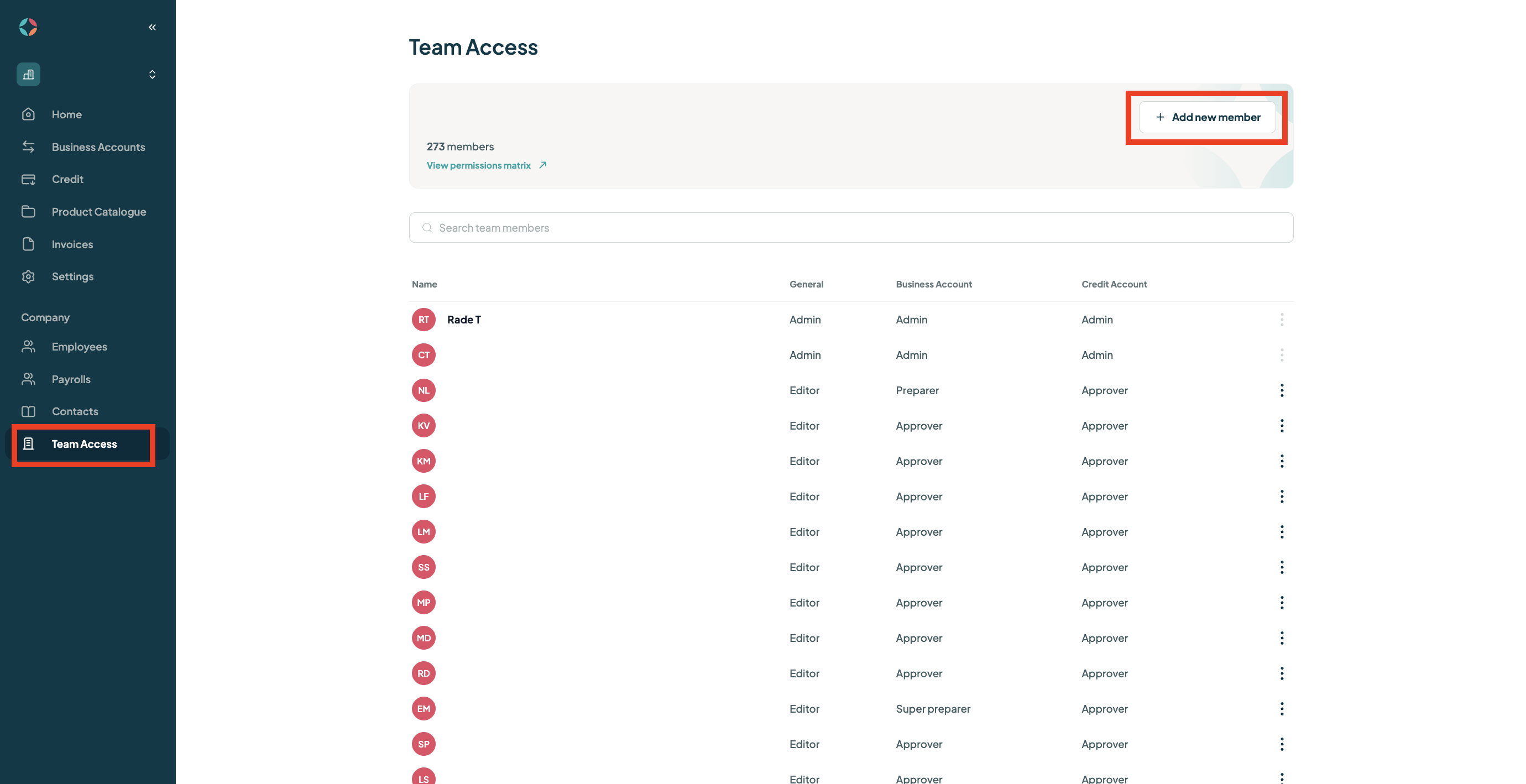This screenshot has height=784, width=1526.
Task: Click the company logo at top left
Action: [x=27, y=27]
